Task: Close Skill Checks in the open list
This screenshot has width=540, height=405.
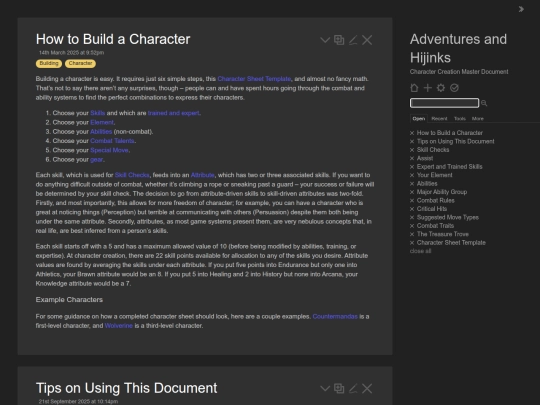Action: pos(412,150)
